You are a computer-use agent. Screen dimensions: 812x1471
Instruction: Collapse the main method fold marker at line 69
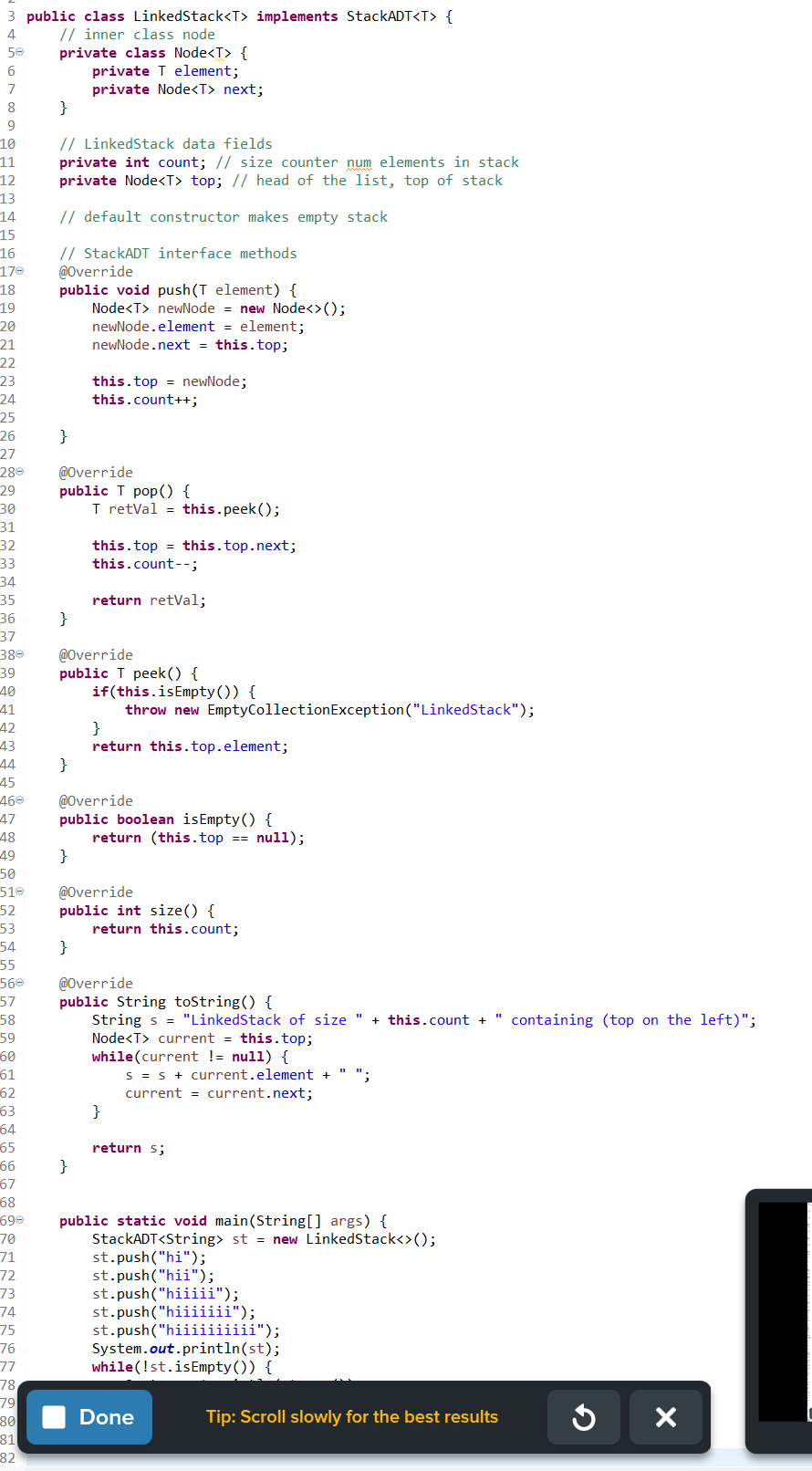tap(20, 1221)
